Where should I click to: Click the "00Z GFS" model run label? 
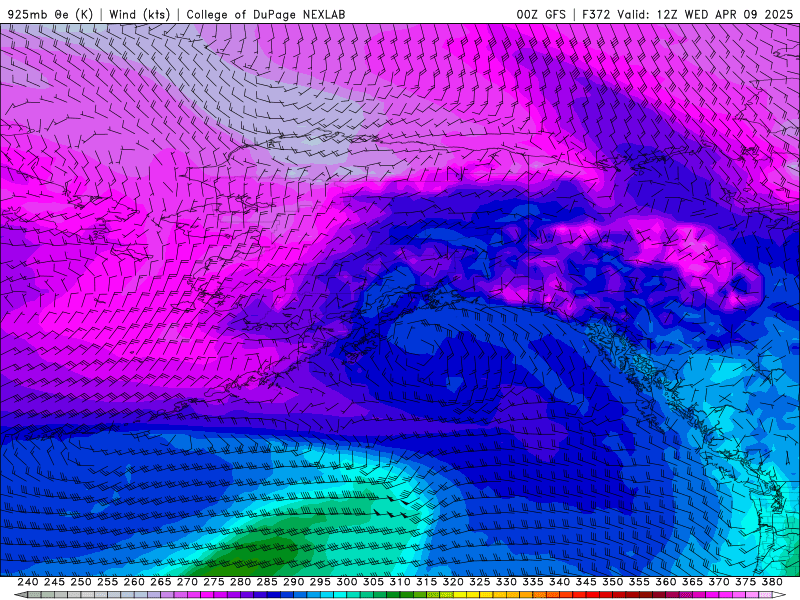pos(541,14)
